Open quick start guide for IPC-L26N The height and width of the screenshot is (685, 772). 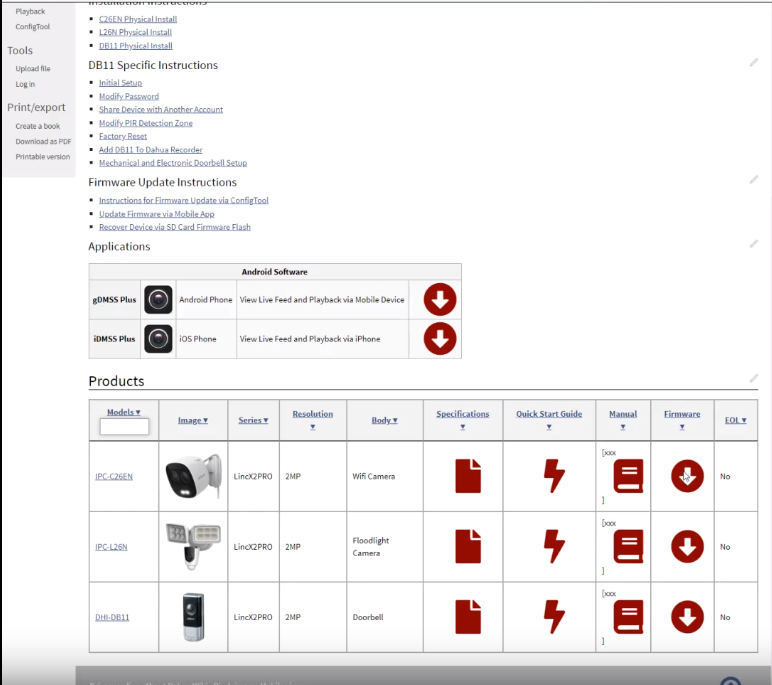point(554,547)
